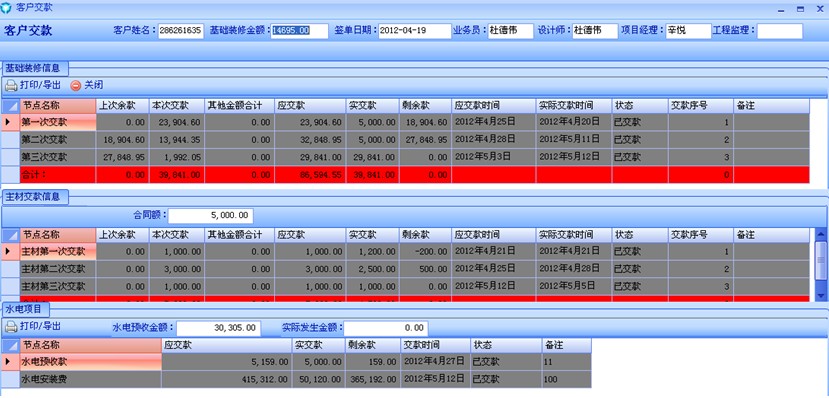Click 上次余款 column header in 基础装修 grid
The height and width of the screenshot is (398, 829).
pyautogui.click(x=123, y=106)
